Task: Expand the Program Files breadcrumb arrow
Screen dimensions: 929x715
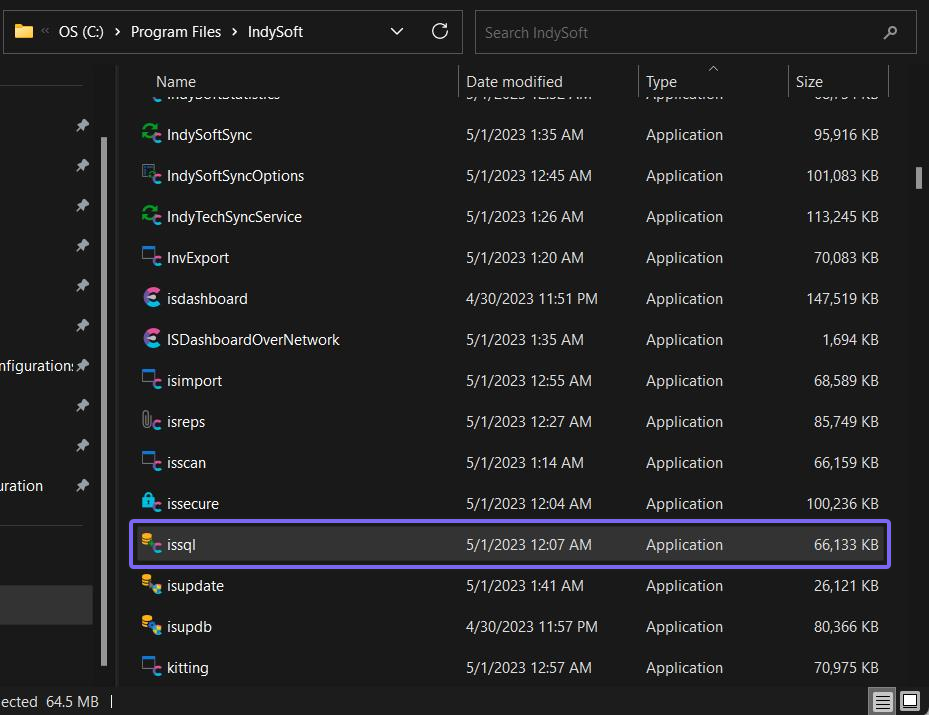Action: tap(235, 32)
